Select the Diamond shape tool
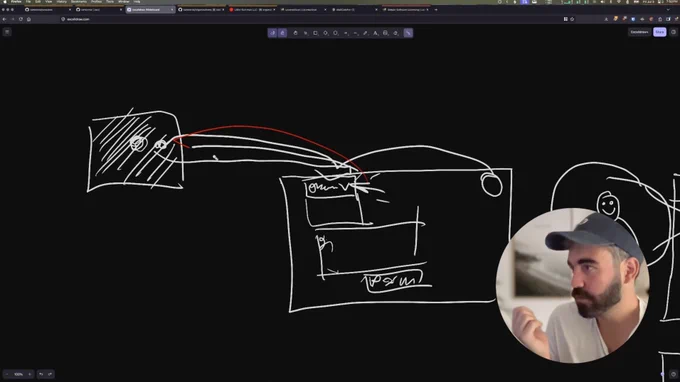 point(325,33)
